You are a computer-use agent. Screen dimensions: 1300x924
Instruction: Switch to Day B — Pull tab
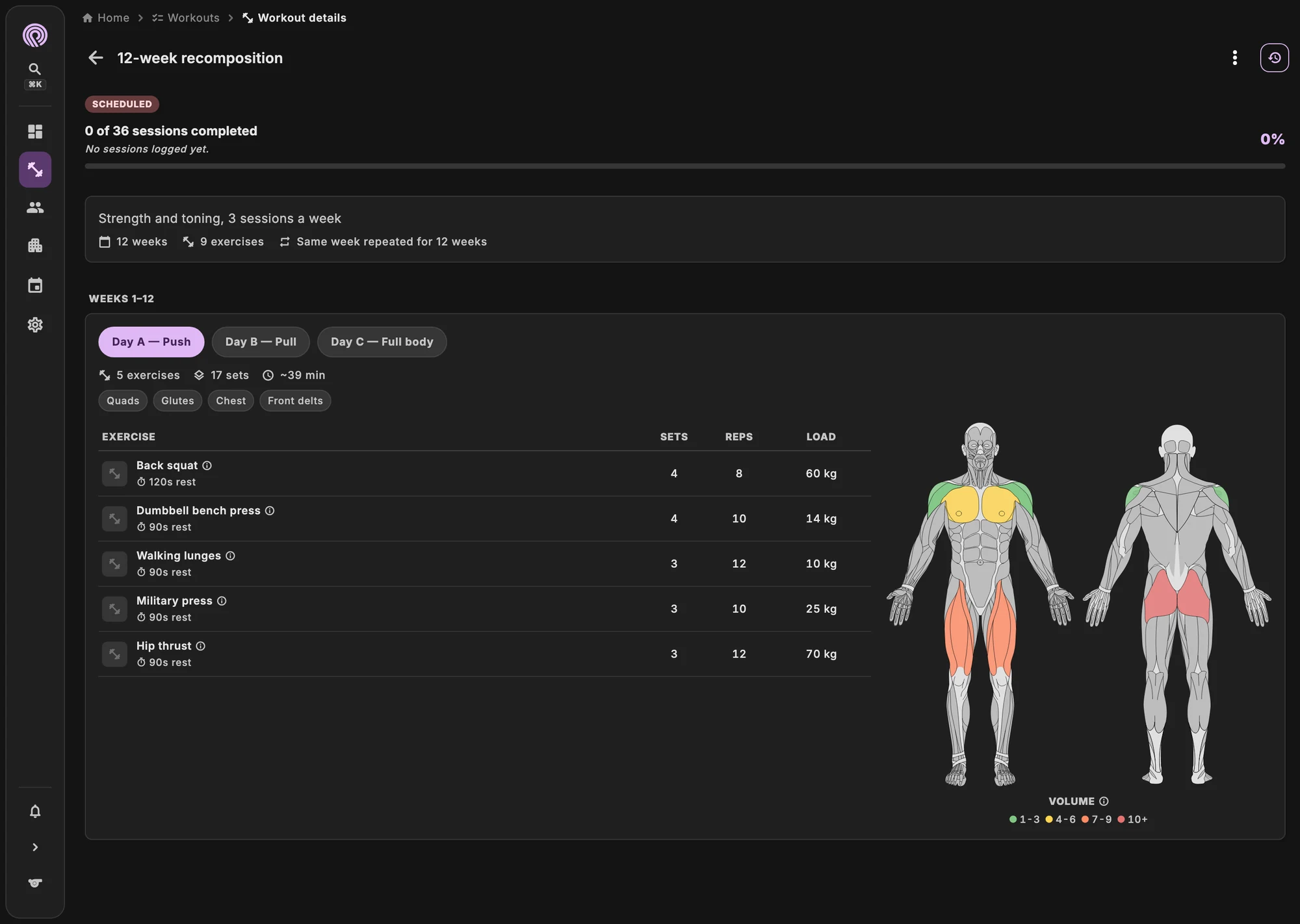tap(261, 342)
